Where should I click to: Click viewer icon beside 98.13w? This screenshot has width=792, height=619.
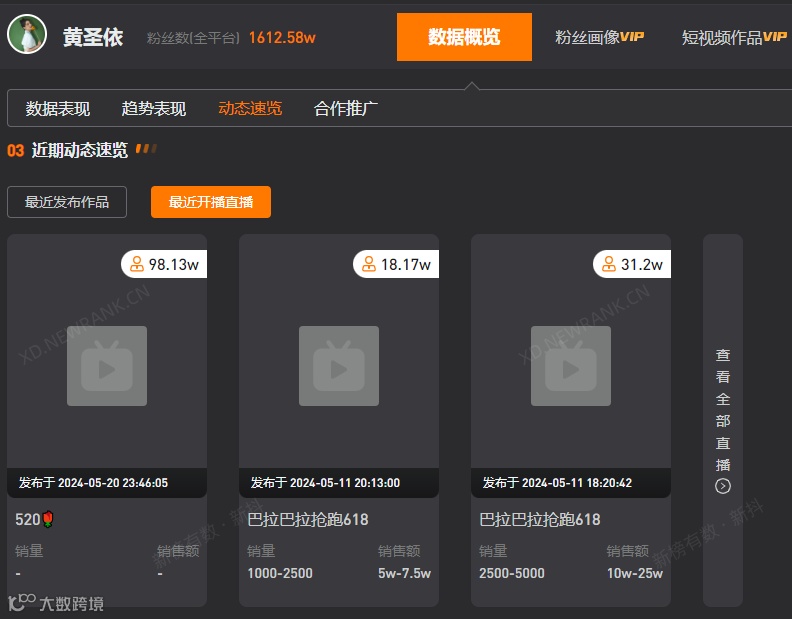pos(137,264)
